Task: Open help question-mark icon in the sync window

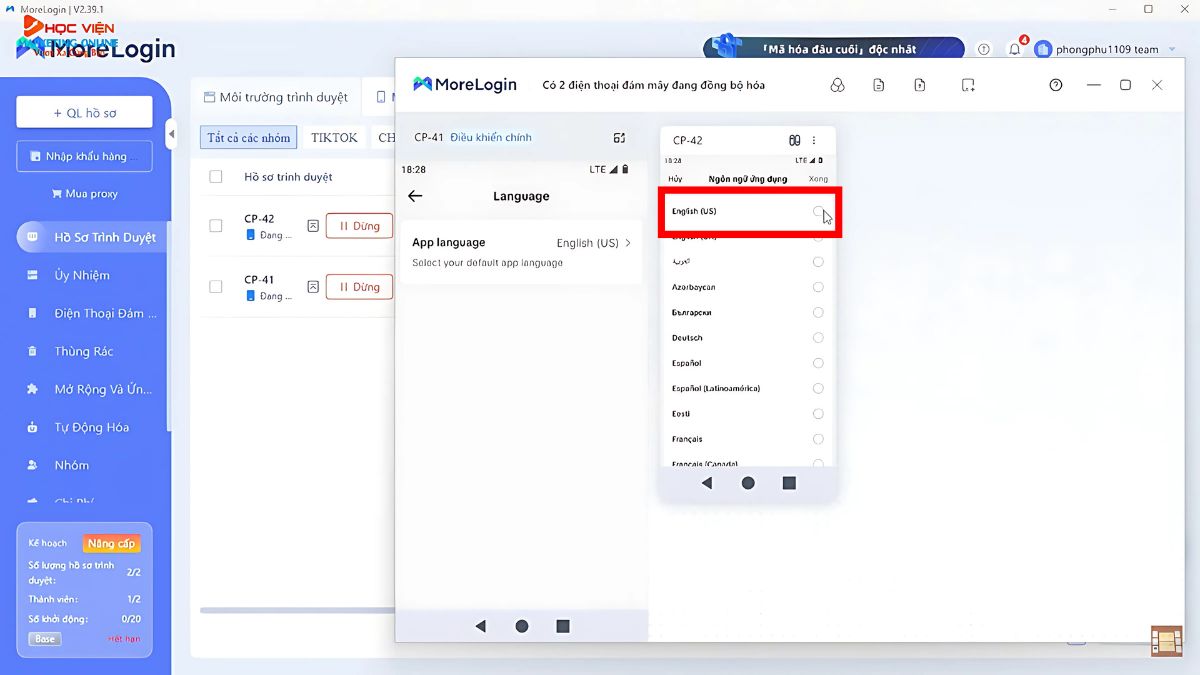Action: coord(1056,85)
